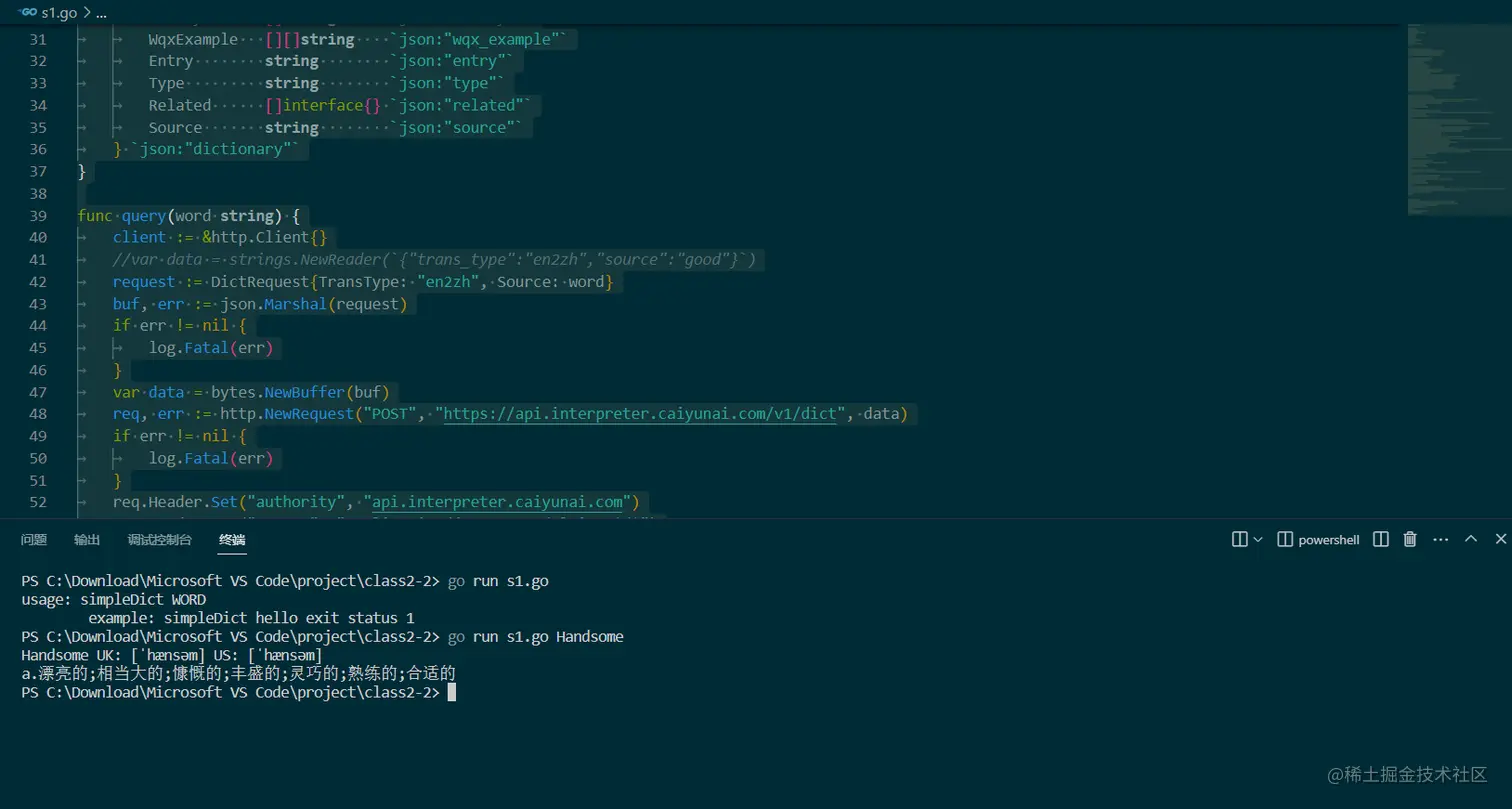Click 'DictRequest' on line 42
Screen dimensions: 1512x809
(260, 281)
